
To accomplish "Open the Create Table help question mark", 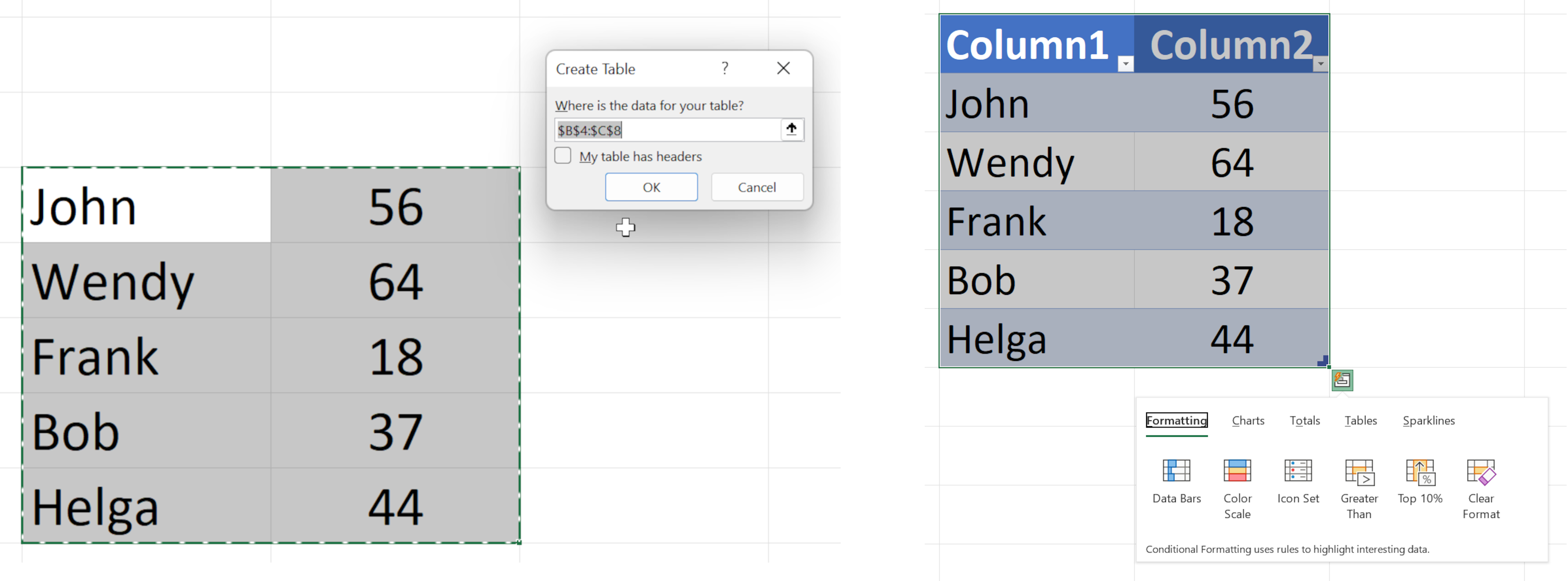I will coord(724,68).
